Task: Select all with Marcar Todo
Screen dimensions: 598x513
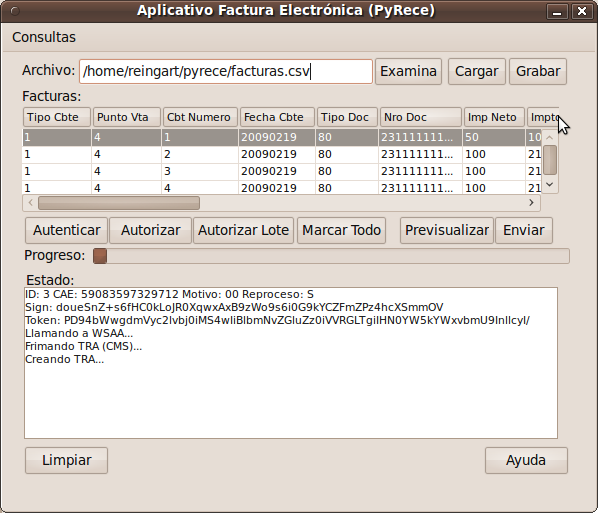Action: 341,230
